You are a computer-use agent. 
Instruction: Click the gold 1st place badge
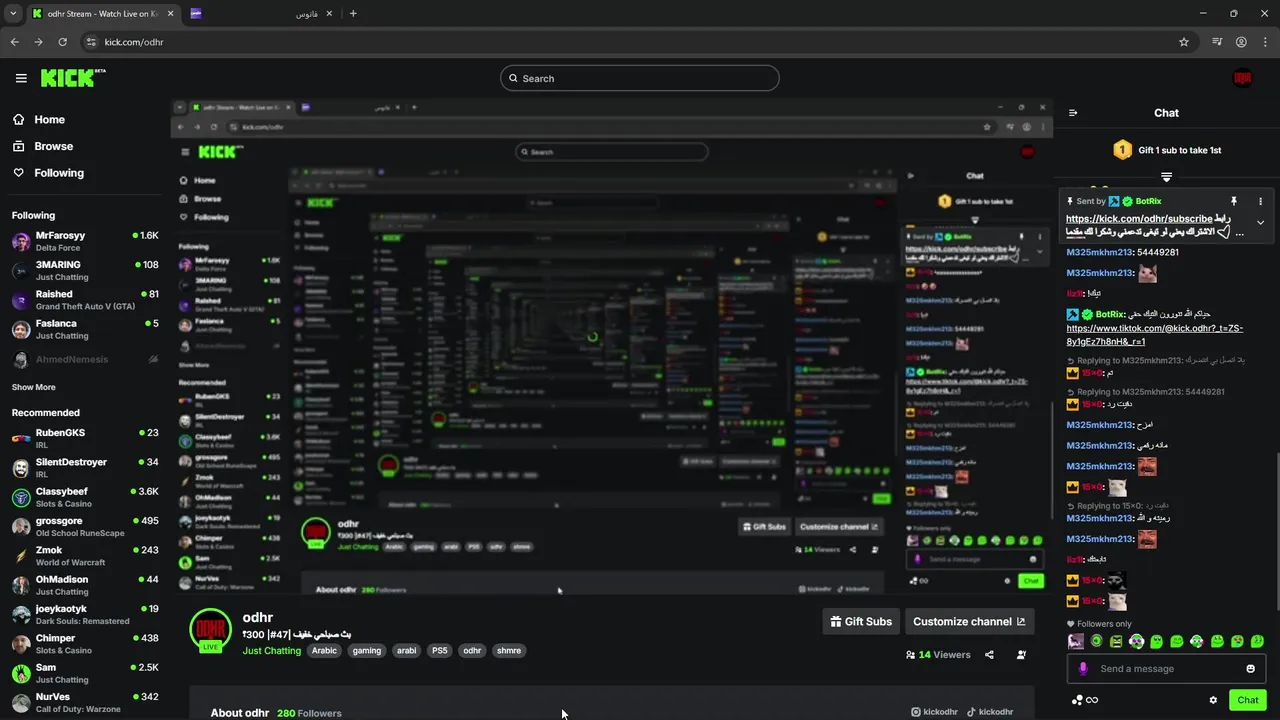pyautogui.click(x=1122, y=150)
